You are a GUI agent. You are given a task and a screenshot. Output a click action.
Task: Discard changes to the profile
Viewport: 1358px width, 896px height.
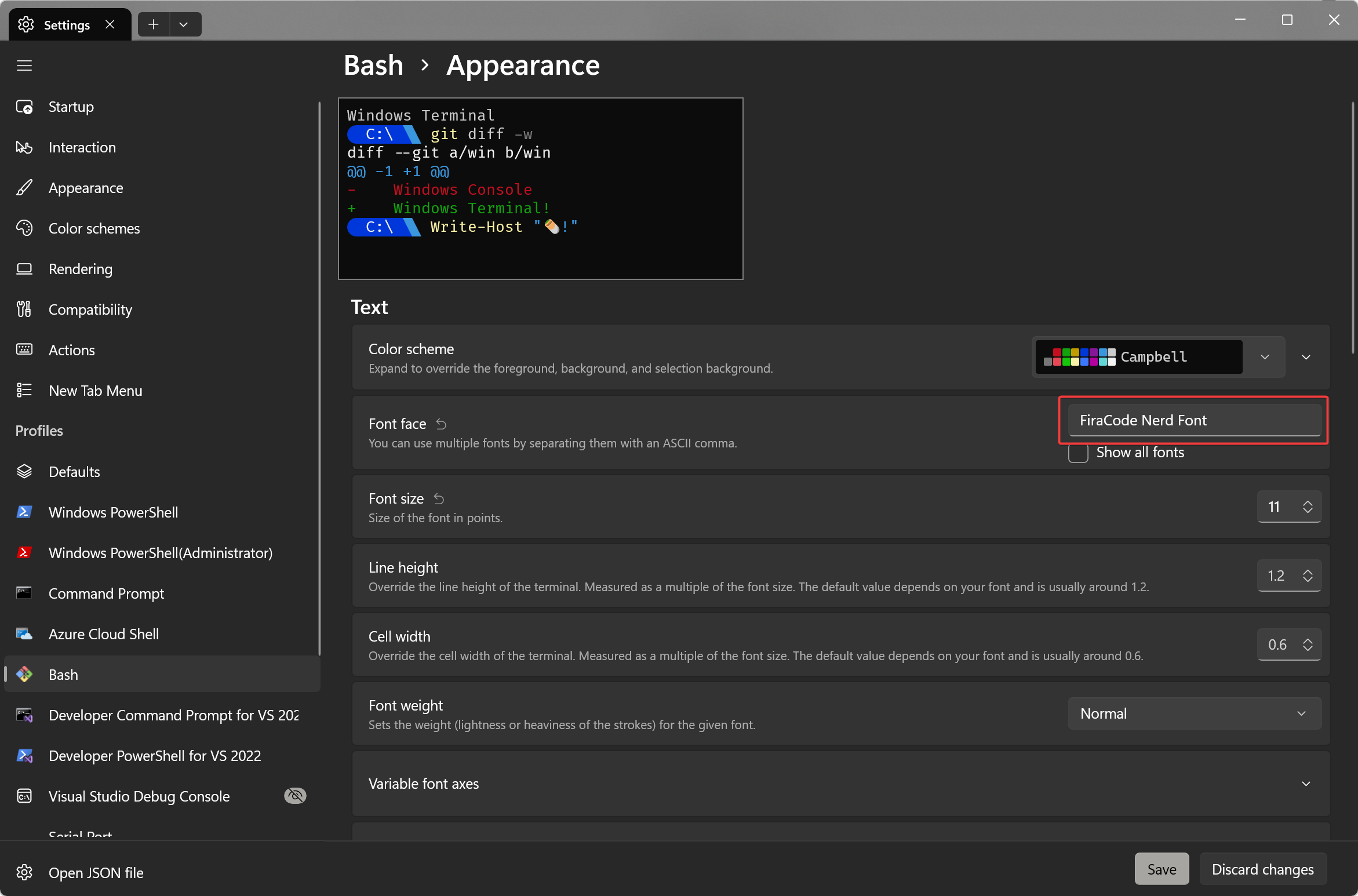pyautogui.click(x=1263, y=869)
